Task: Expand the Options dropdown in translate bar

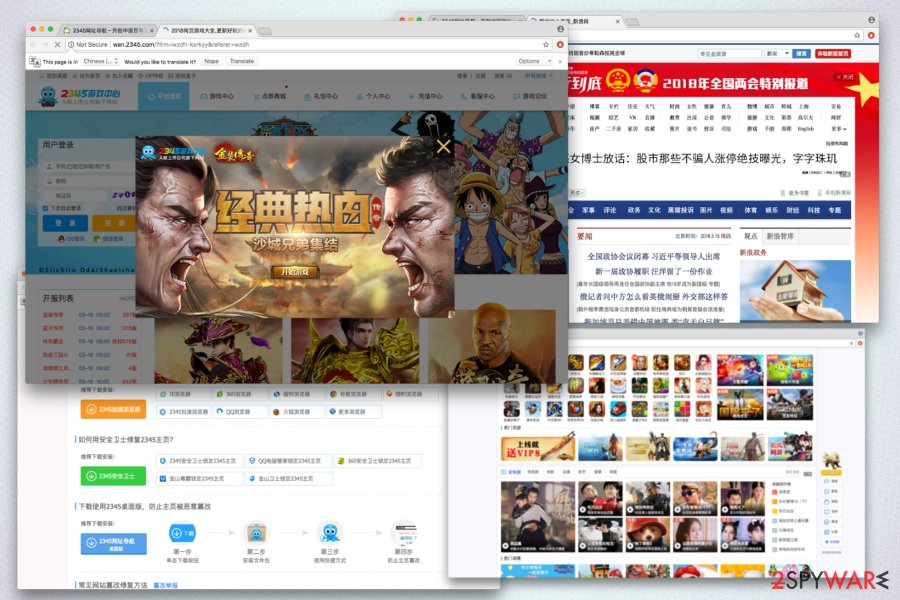Action: [534, 61]
